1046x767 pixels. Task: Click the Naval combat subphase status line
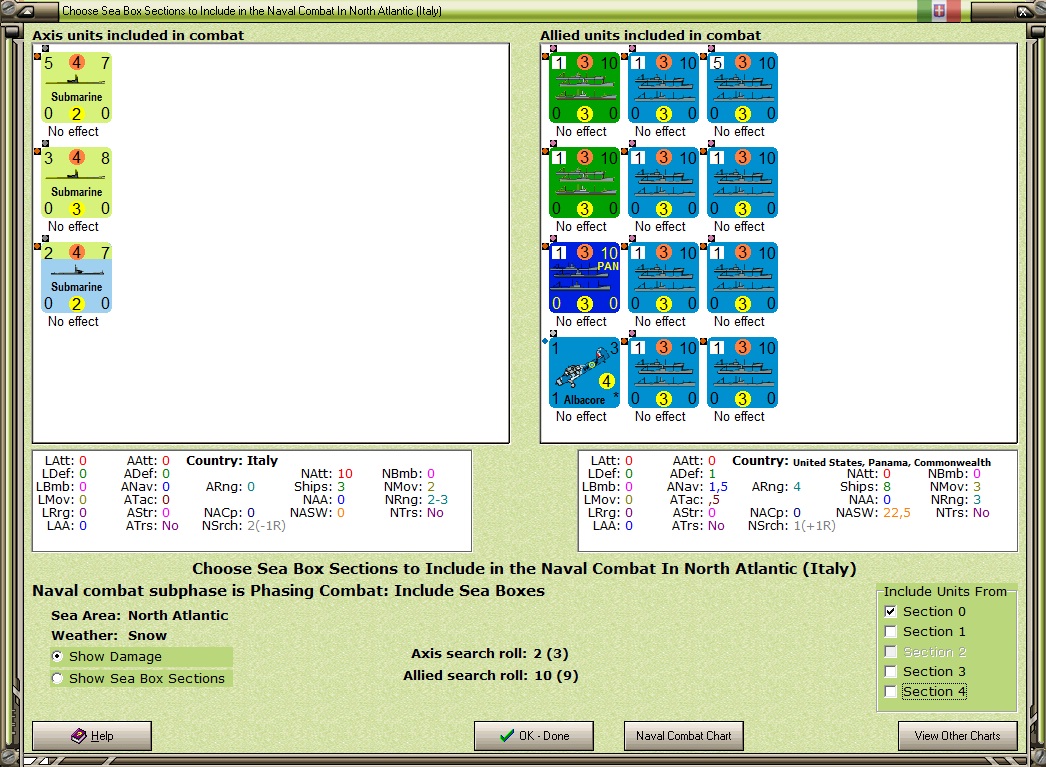(x=288, y=591)
